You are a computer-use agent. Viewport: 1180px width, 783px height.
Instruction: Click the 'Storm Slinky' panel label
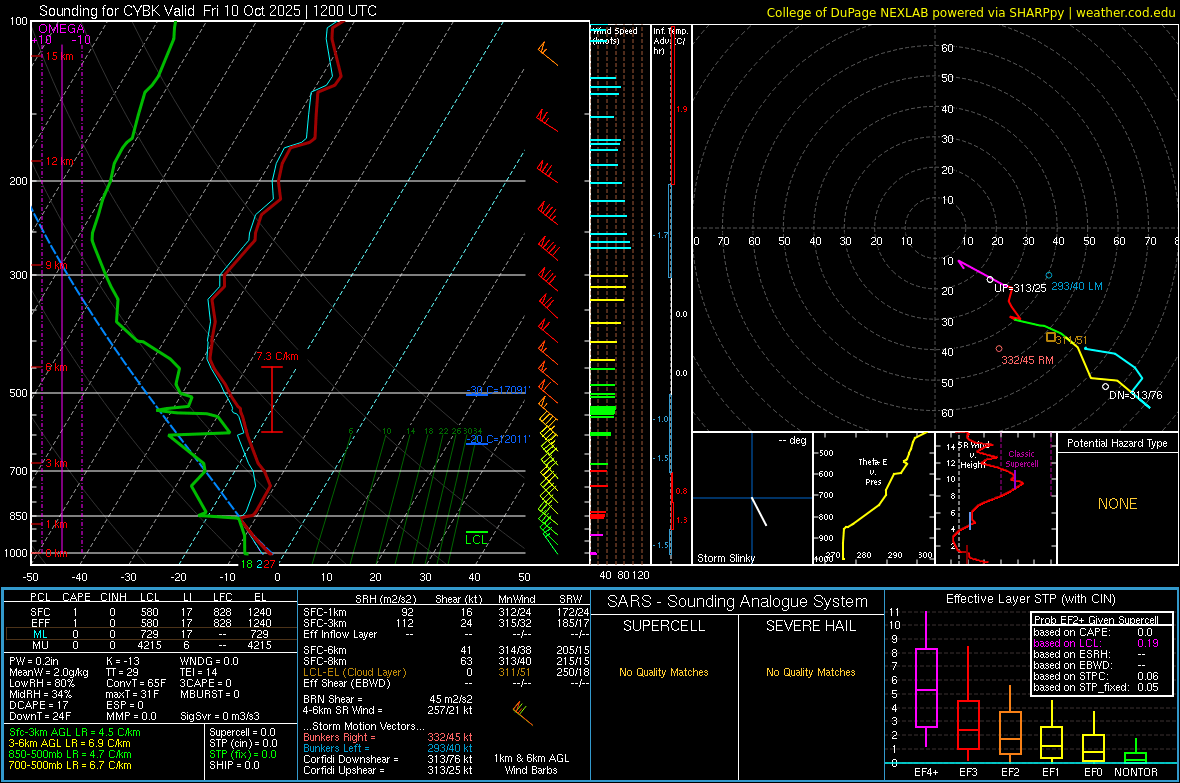[x=725, y=558]
